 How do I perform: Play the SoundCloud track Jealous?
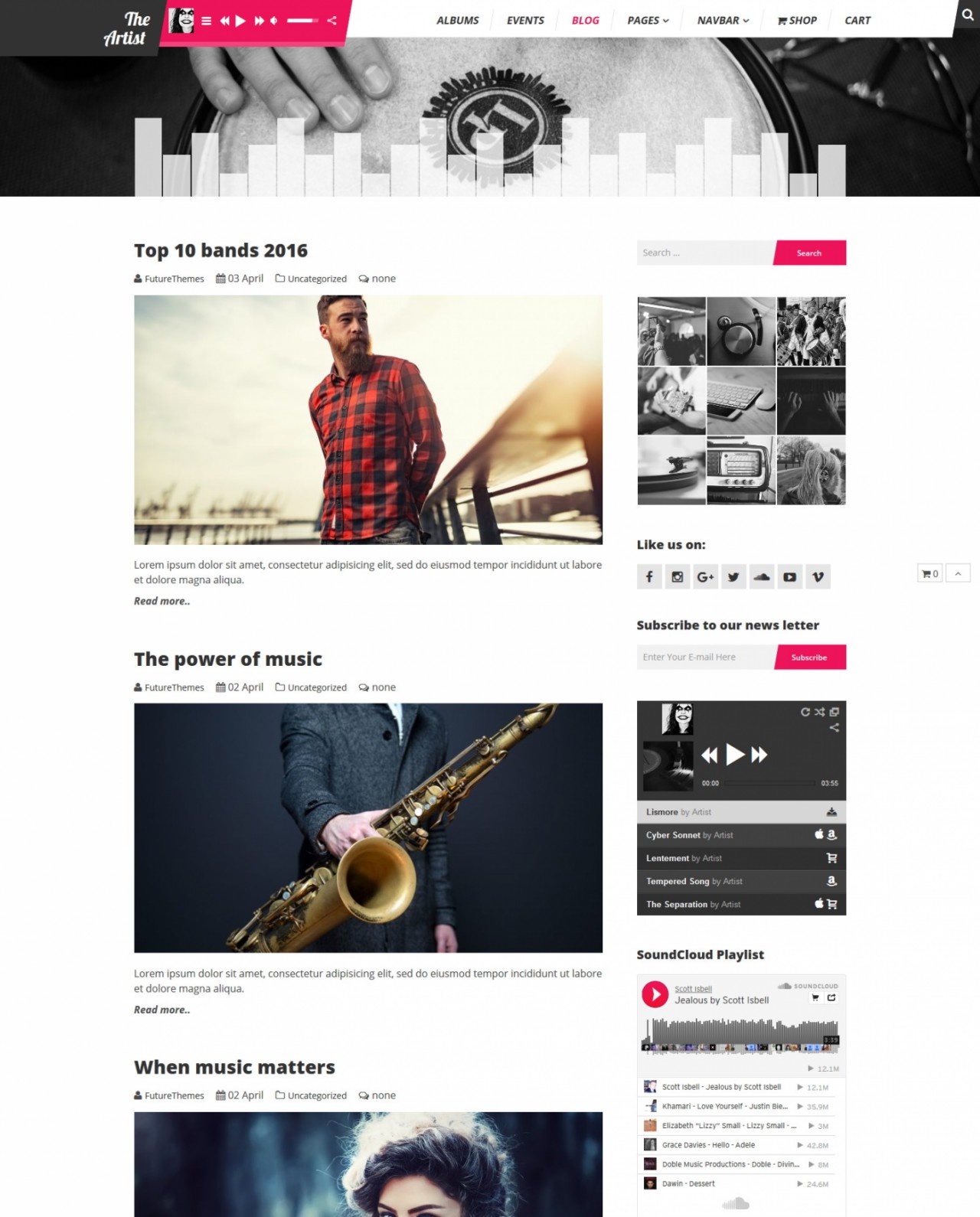pos(655,994)
